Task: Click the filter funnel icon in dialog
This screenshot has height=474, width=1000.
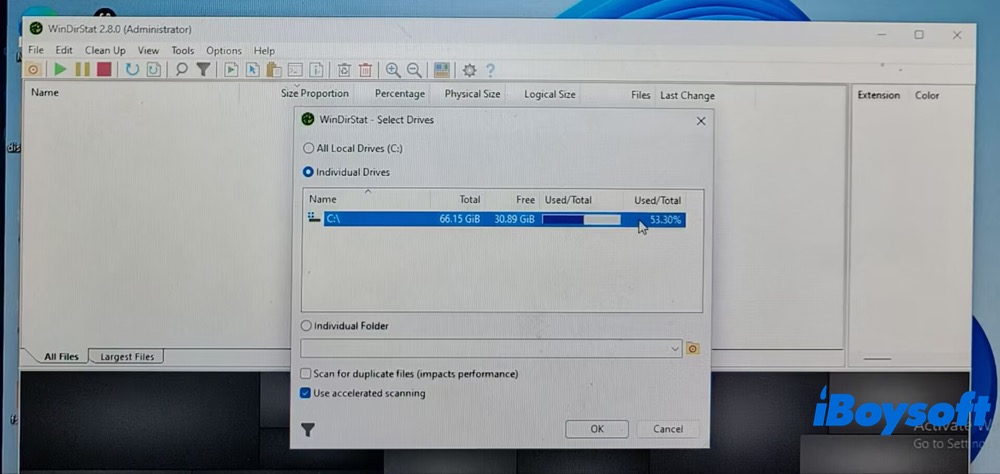Action: tap(308, 430)
